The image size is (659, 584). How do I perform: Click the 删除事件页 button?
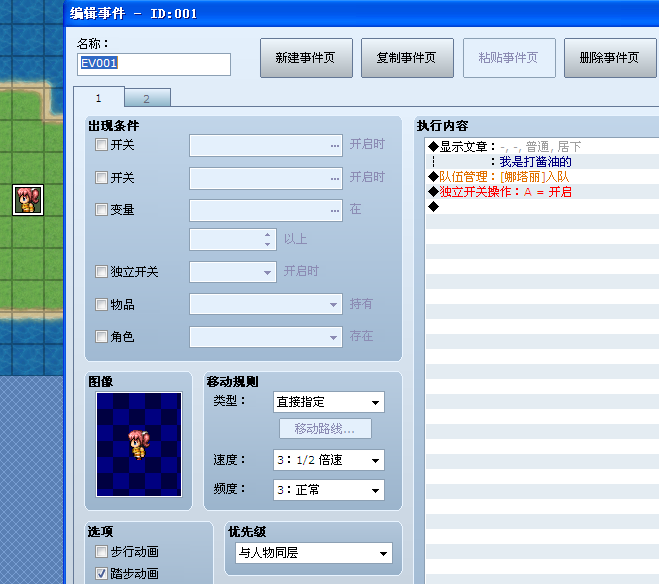(610, 58)
